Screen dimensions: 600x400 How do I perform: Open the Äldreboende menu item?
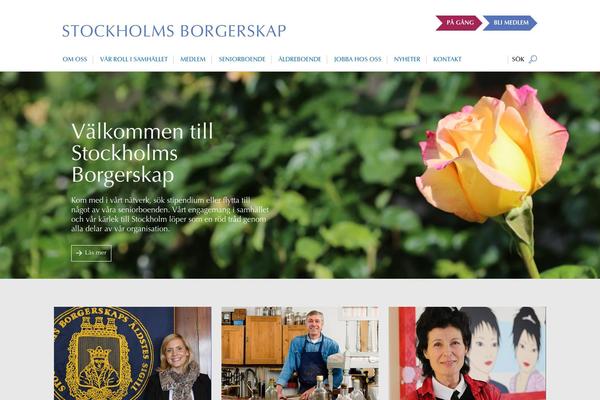299,59
